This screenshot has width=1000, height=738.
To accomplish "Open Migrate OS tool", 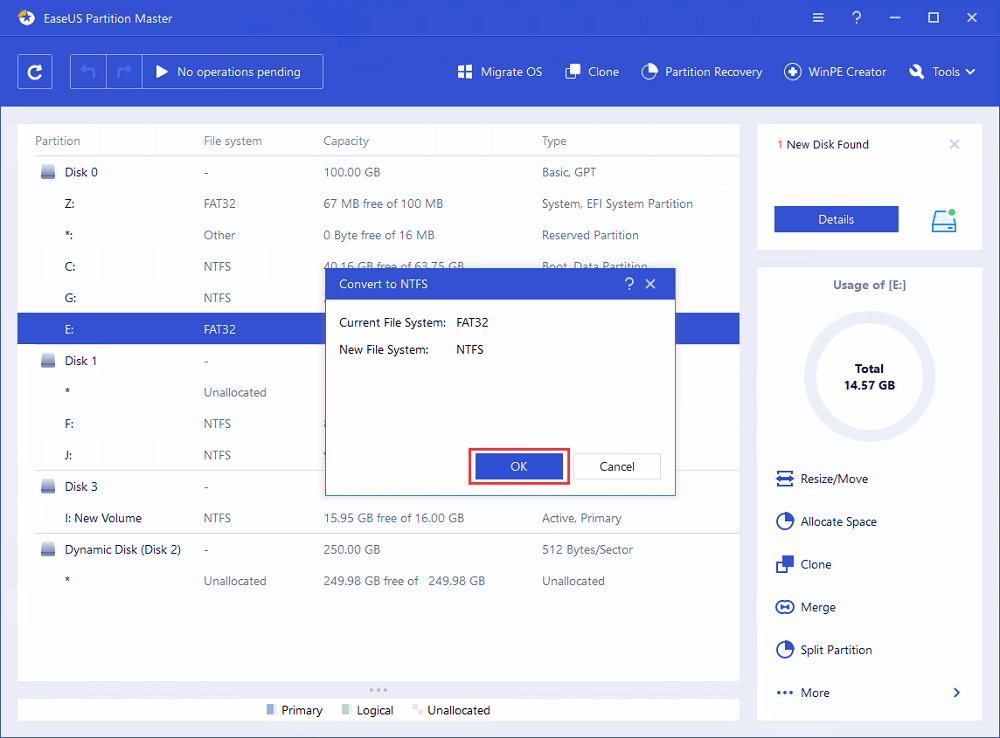I will tap(499, 72).
